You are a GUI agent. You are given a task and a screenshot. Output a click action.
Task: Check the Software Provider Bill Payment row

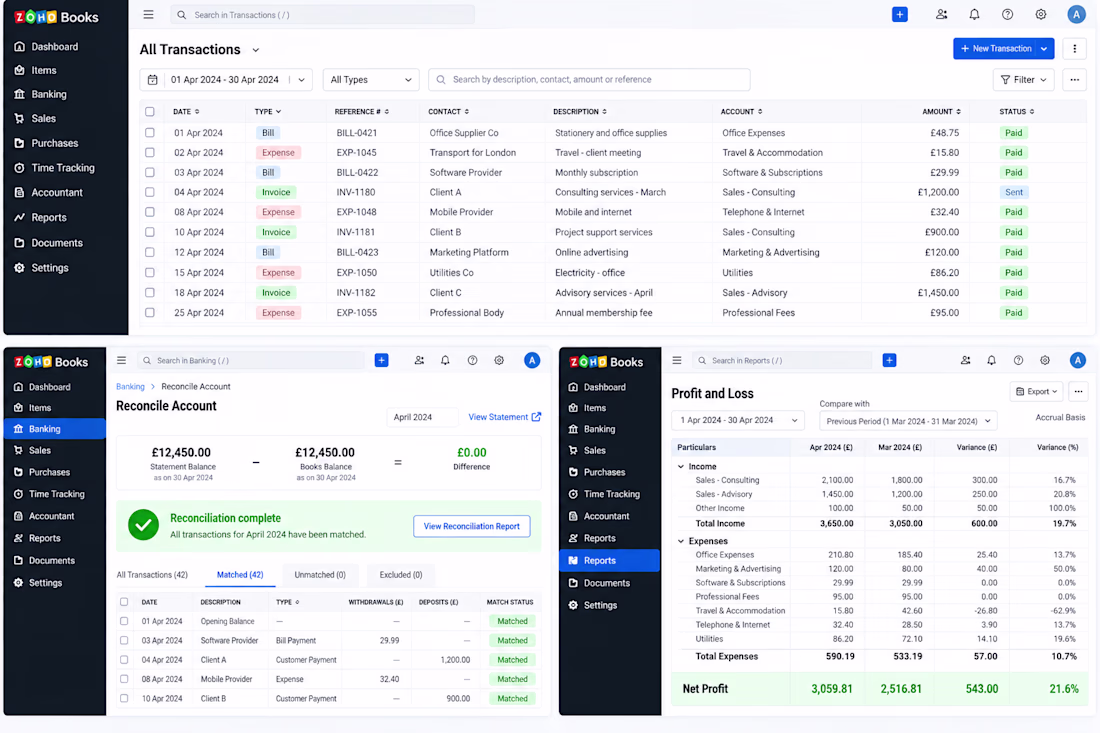click(124, 640)
